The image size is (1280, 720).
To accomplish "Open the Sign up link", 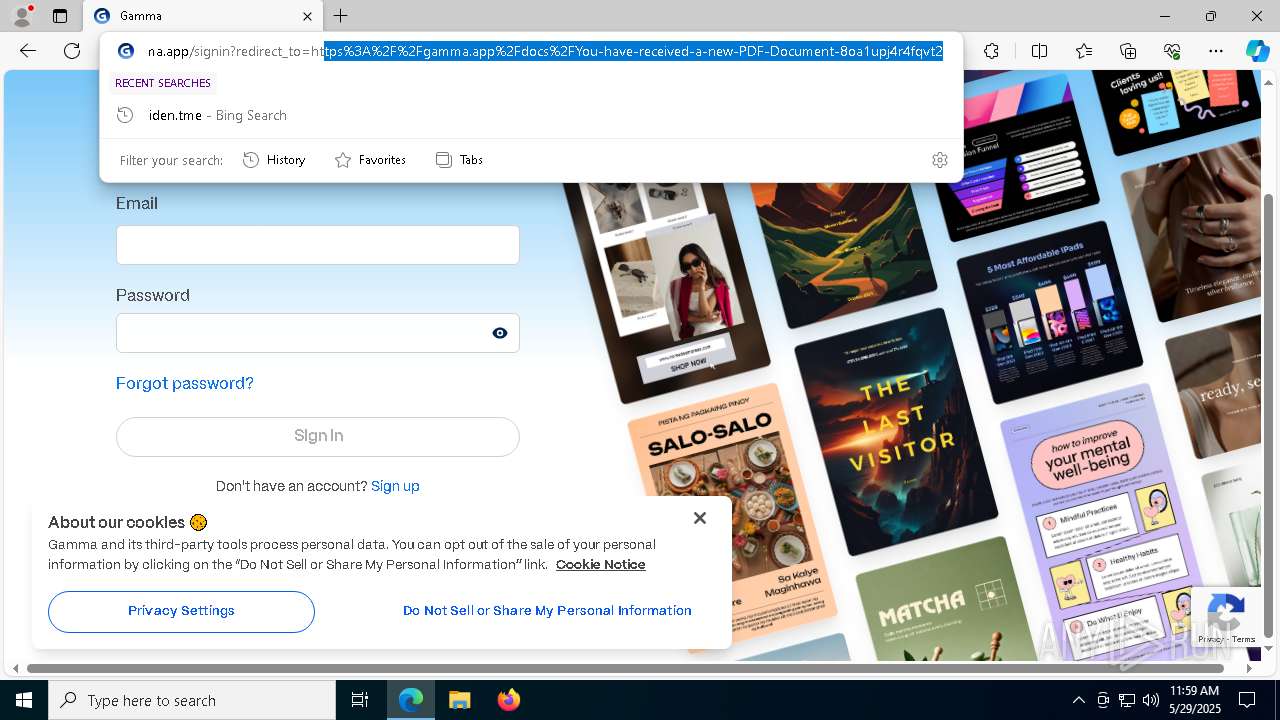I will point(395,486).
